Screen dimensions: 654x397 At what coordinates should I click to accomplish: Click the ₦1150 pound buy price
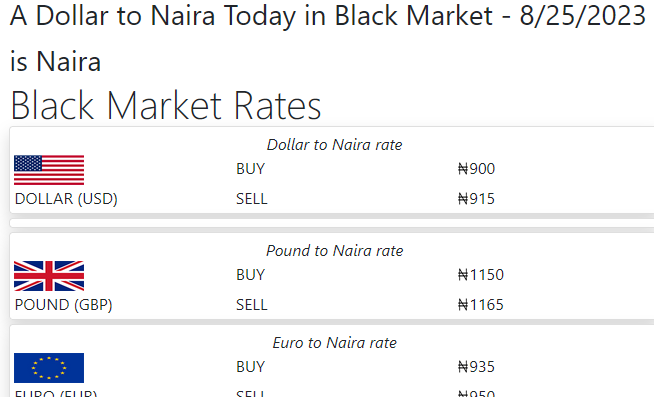(480, 275)
